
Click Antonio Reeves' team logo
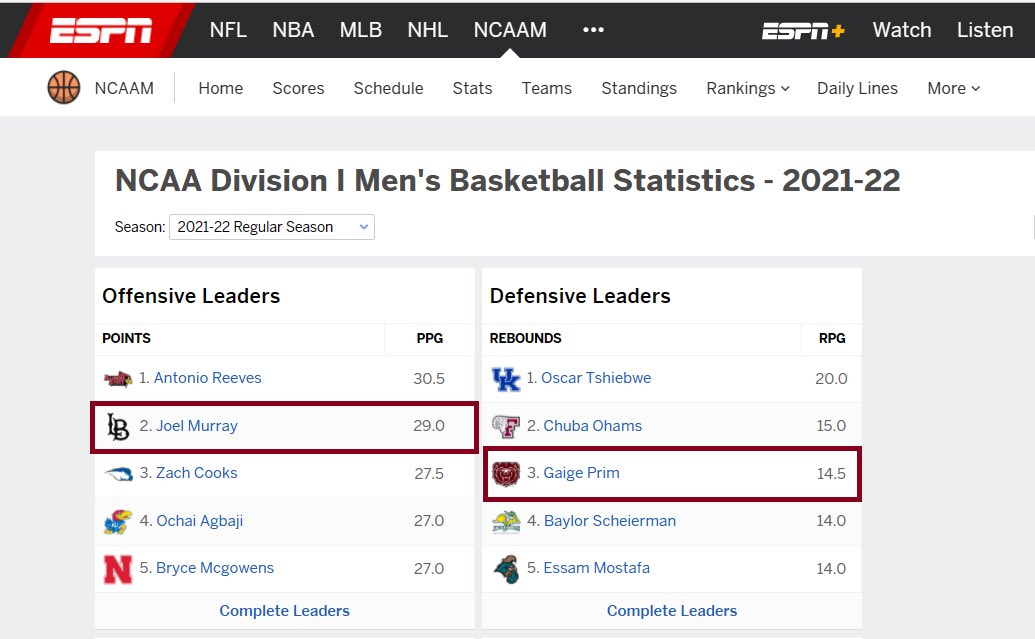click(x=118, y=378)
